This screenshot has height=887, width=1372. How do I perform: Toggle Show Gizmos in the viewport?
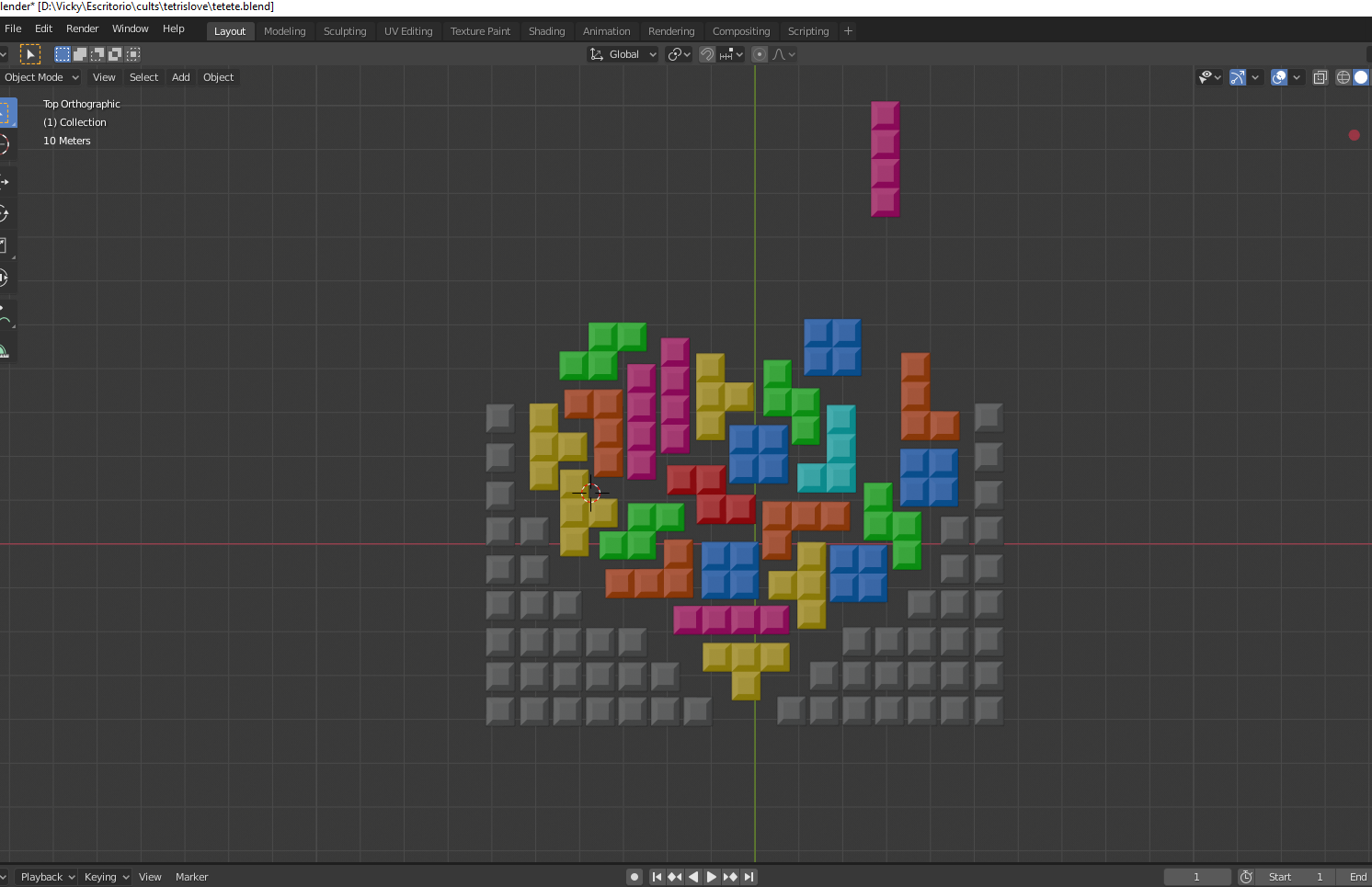pyautogui.click(x=1237, y=77)
